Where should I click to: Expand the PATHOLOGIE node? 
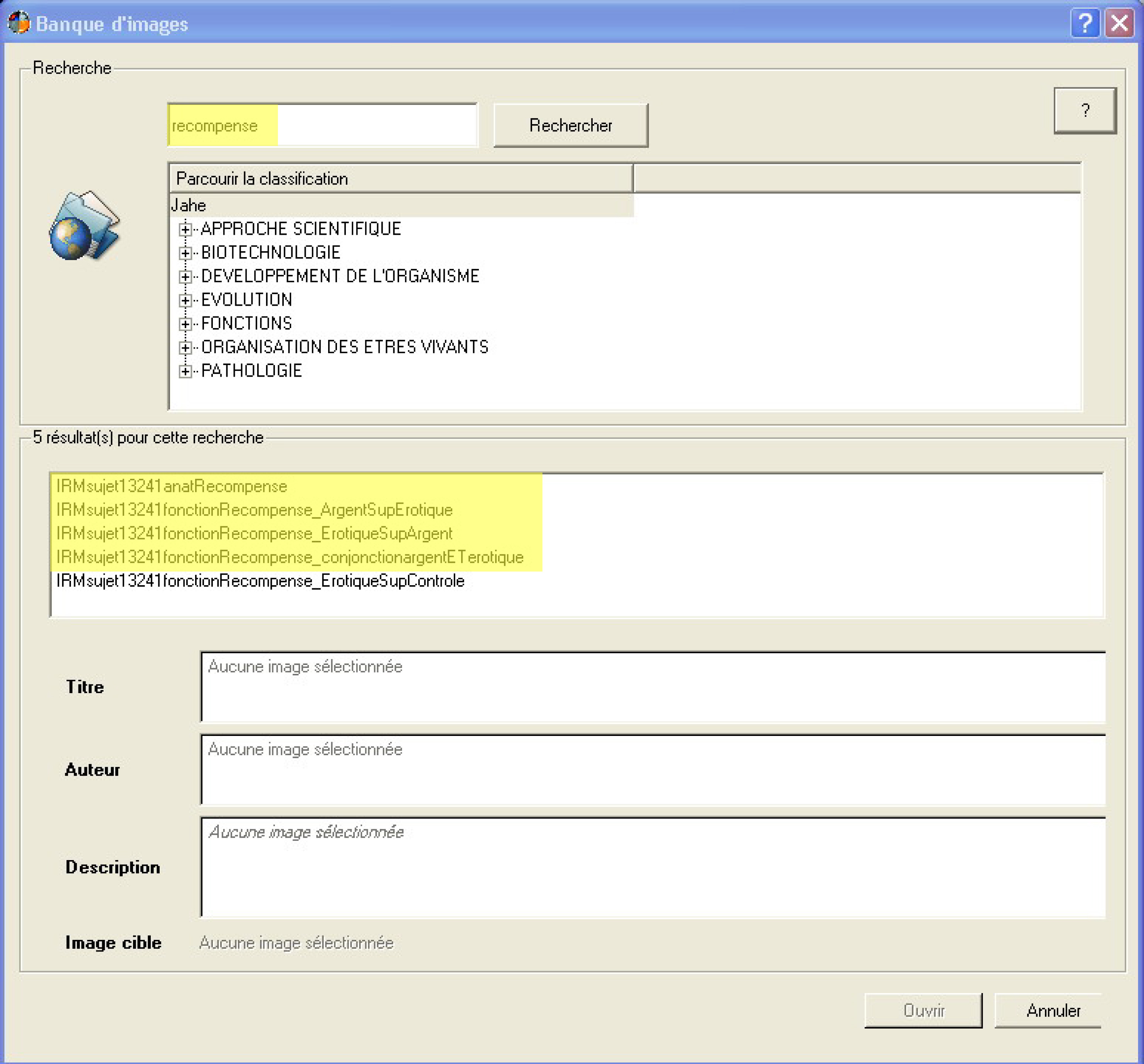[185, 371]
